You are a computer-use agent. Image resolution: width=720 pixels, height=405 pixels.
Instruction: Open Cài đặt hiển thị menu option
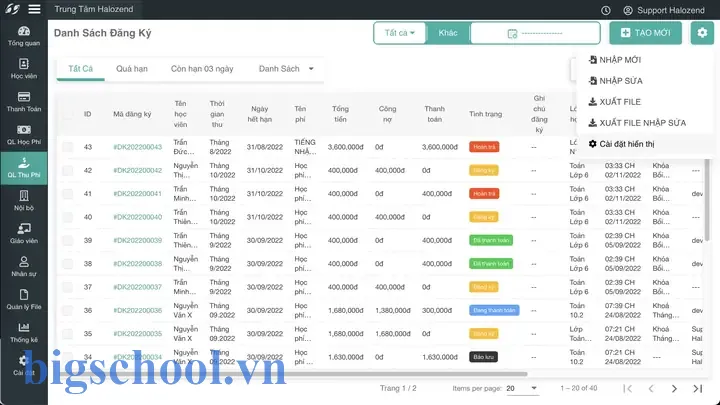(621, 144)
